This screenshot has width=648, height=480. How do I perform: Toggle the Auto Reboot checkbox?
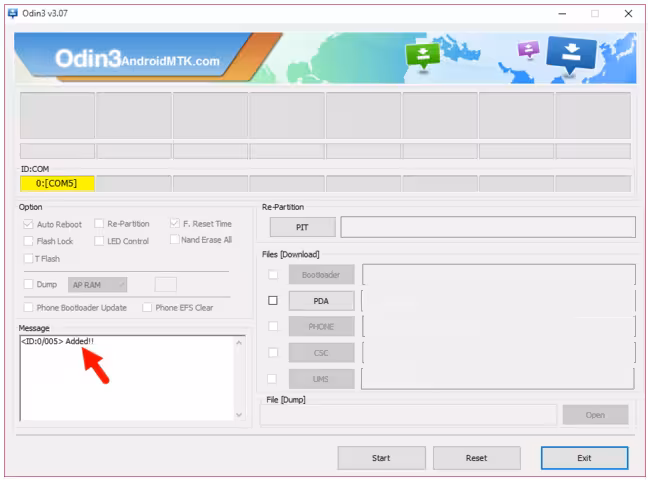pyautogui.click(x=28, y=224)
